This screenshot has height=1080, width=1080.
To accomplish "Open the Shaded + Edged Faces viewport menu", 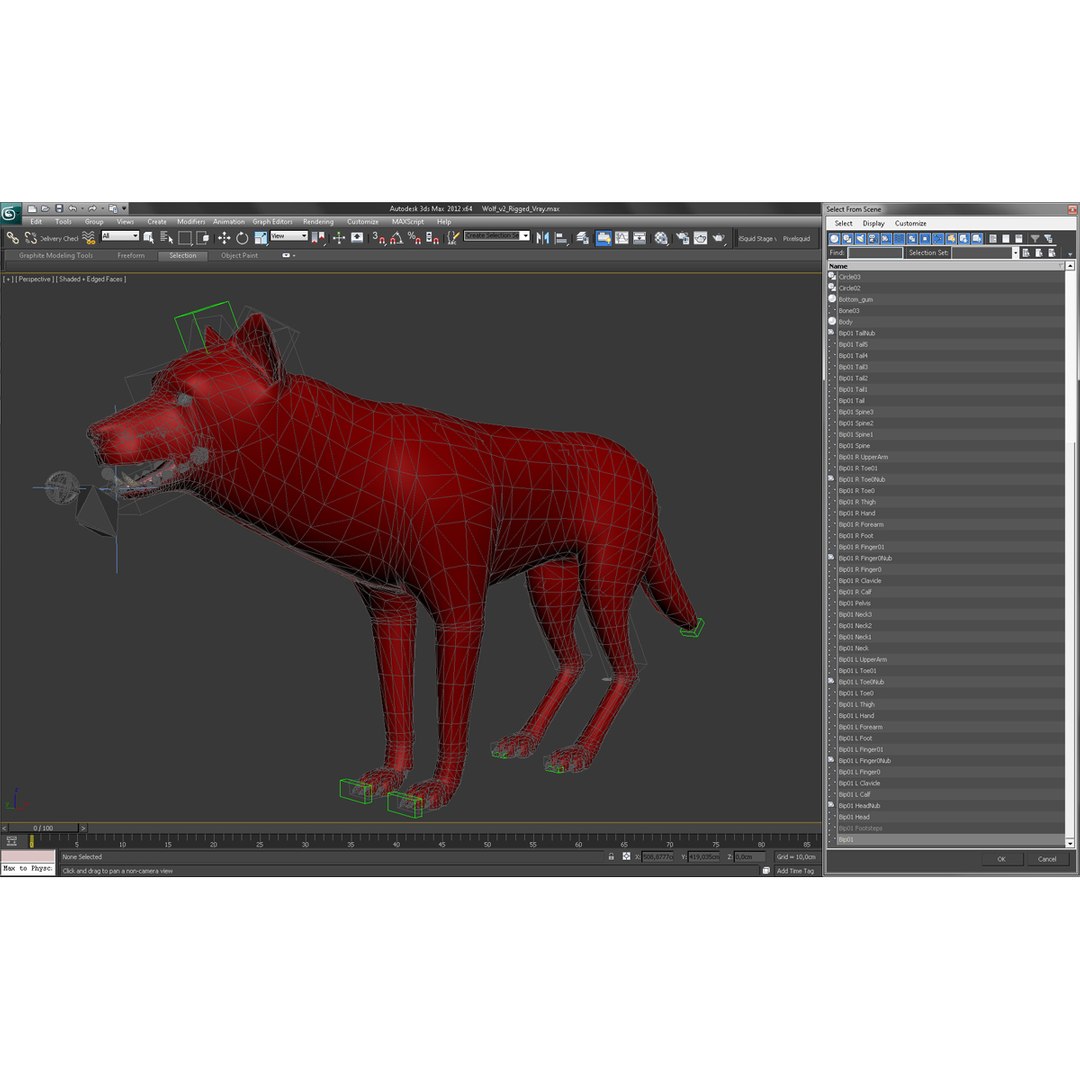I will (90, 280).
